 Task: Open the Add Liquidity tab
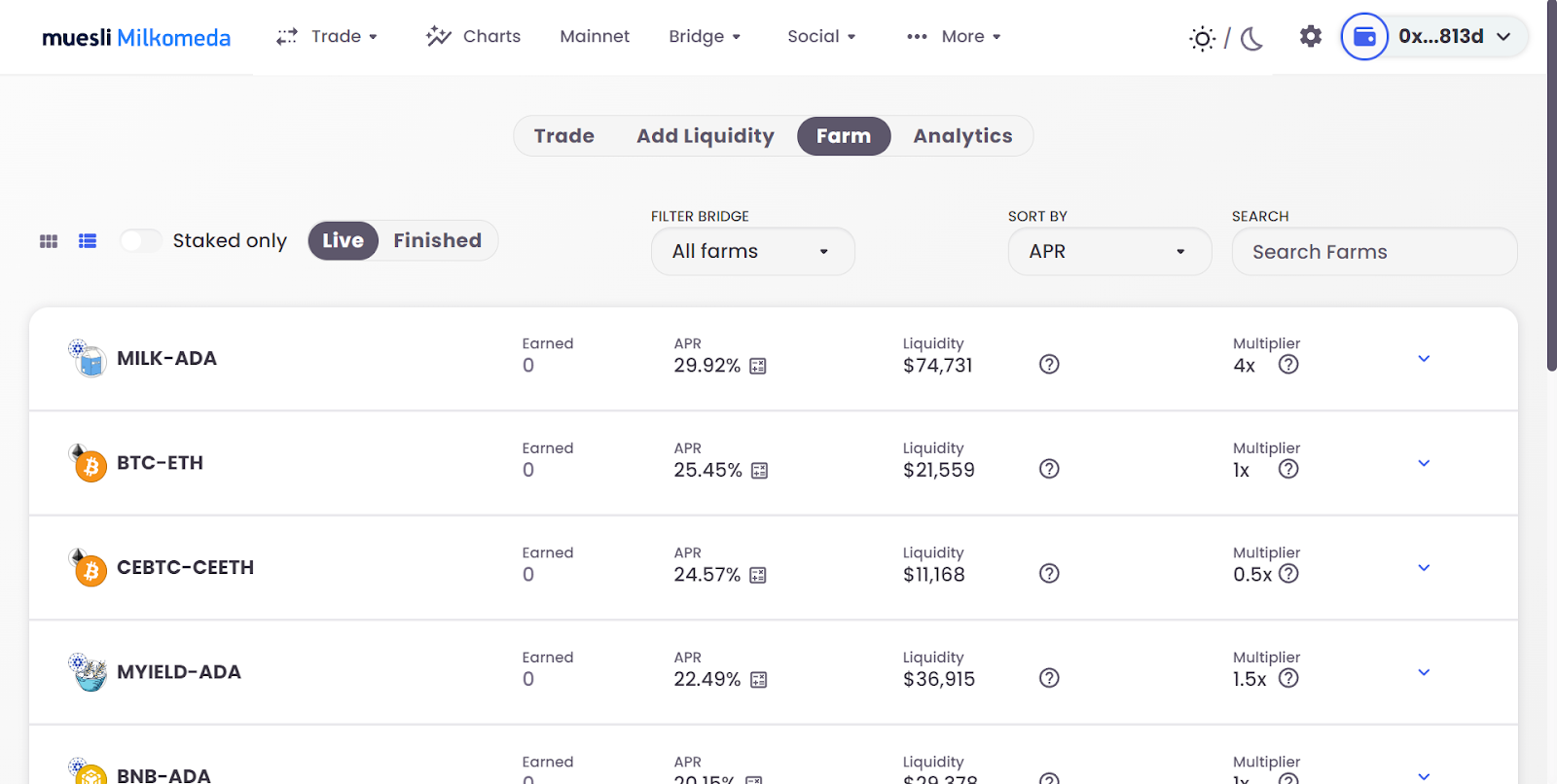click(706, 136)
